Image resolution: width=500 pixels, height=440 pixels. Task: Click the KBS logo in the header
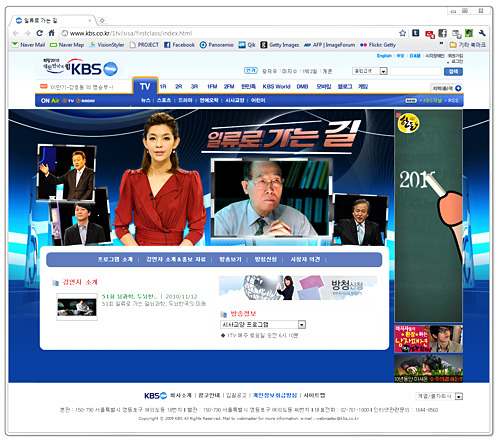pyautogui.click(x=81, y=68)
